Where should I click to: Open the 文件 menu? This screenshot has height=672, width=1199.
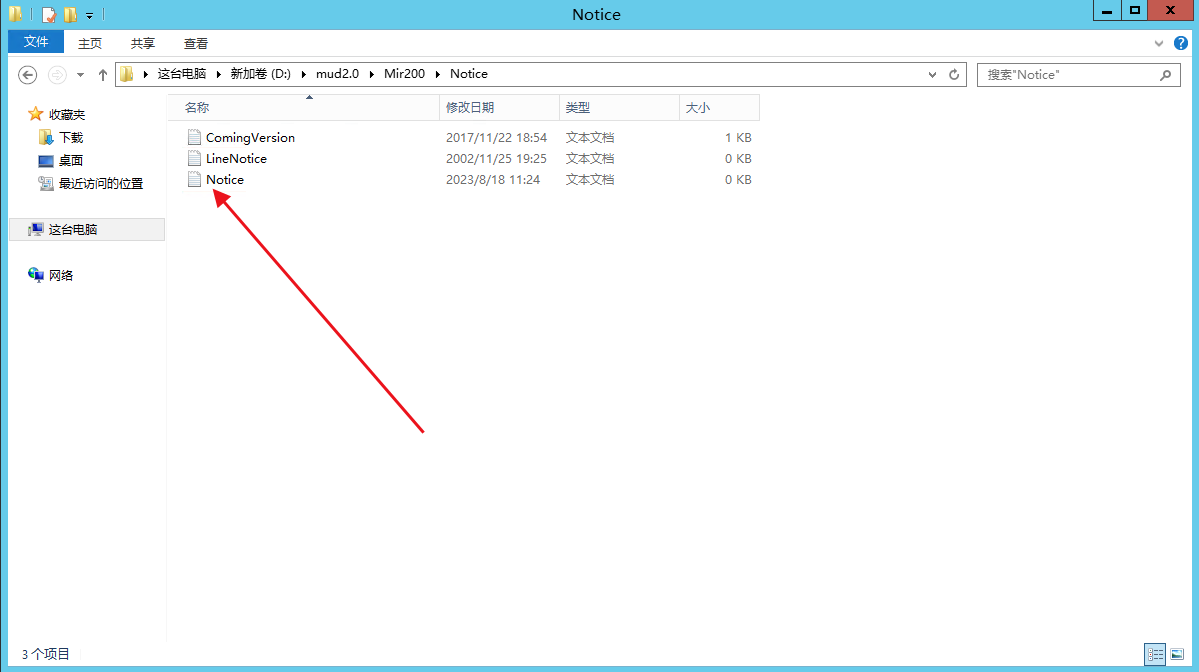(x=36, y=42)
